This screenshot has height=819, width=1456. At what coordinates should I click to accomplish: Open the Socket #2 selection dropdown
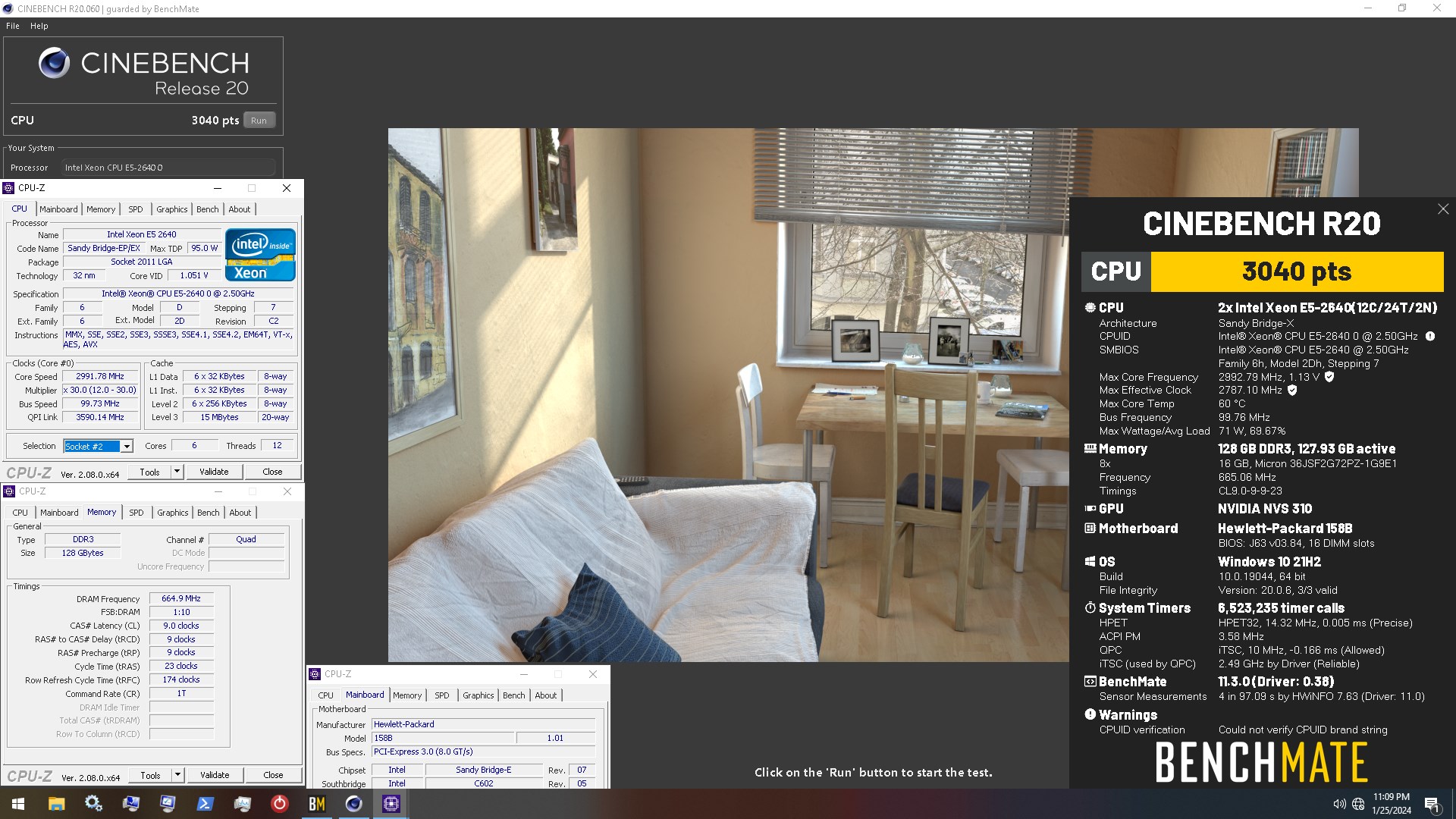[127, 447]
